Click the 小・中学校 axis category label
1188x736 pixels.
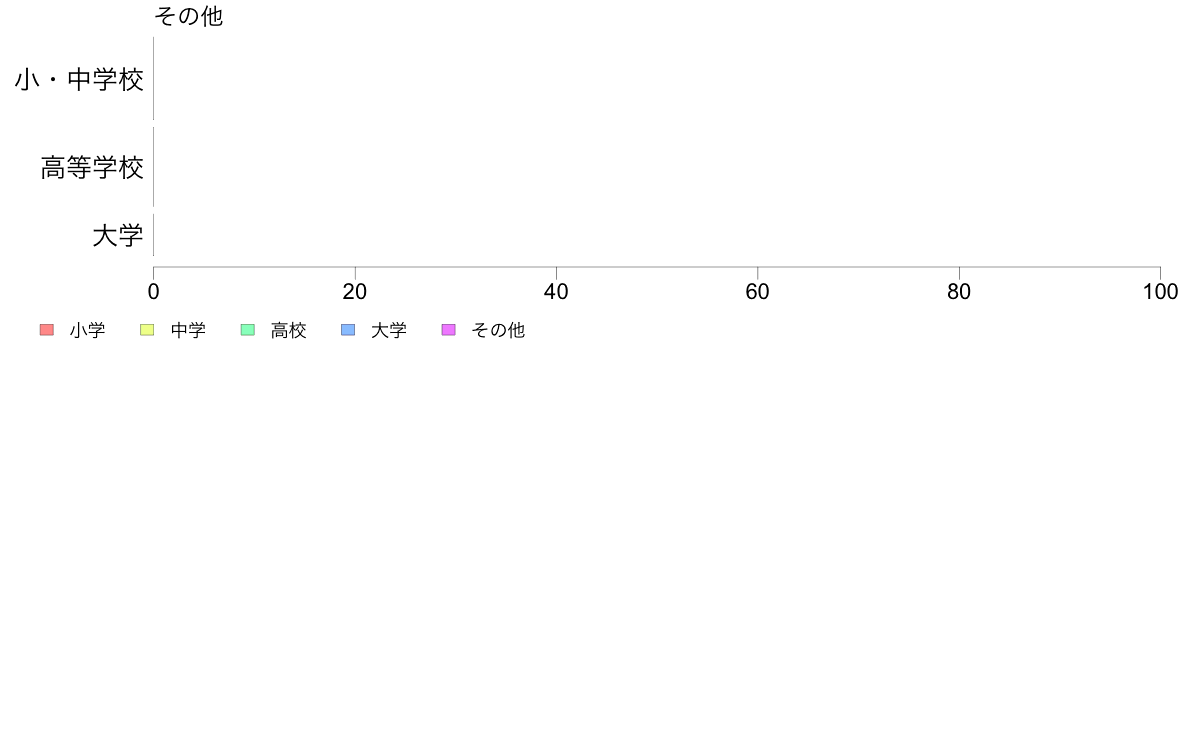(79, 80)
